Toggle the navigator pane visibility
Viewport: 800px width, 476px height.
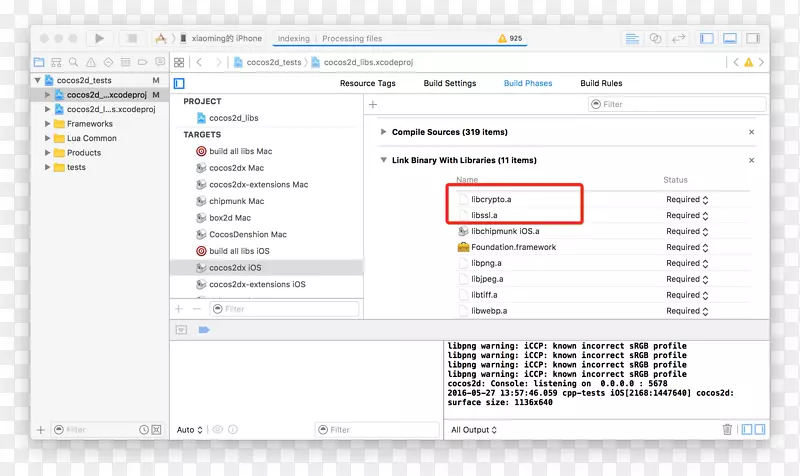tap(707, 39)
